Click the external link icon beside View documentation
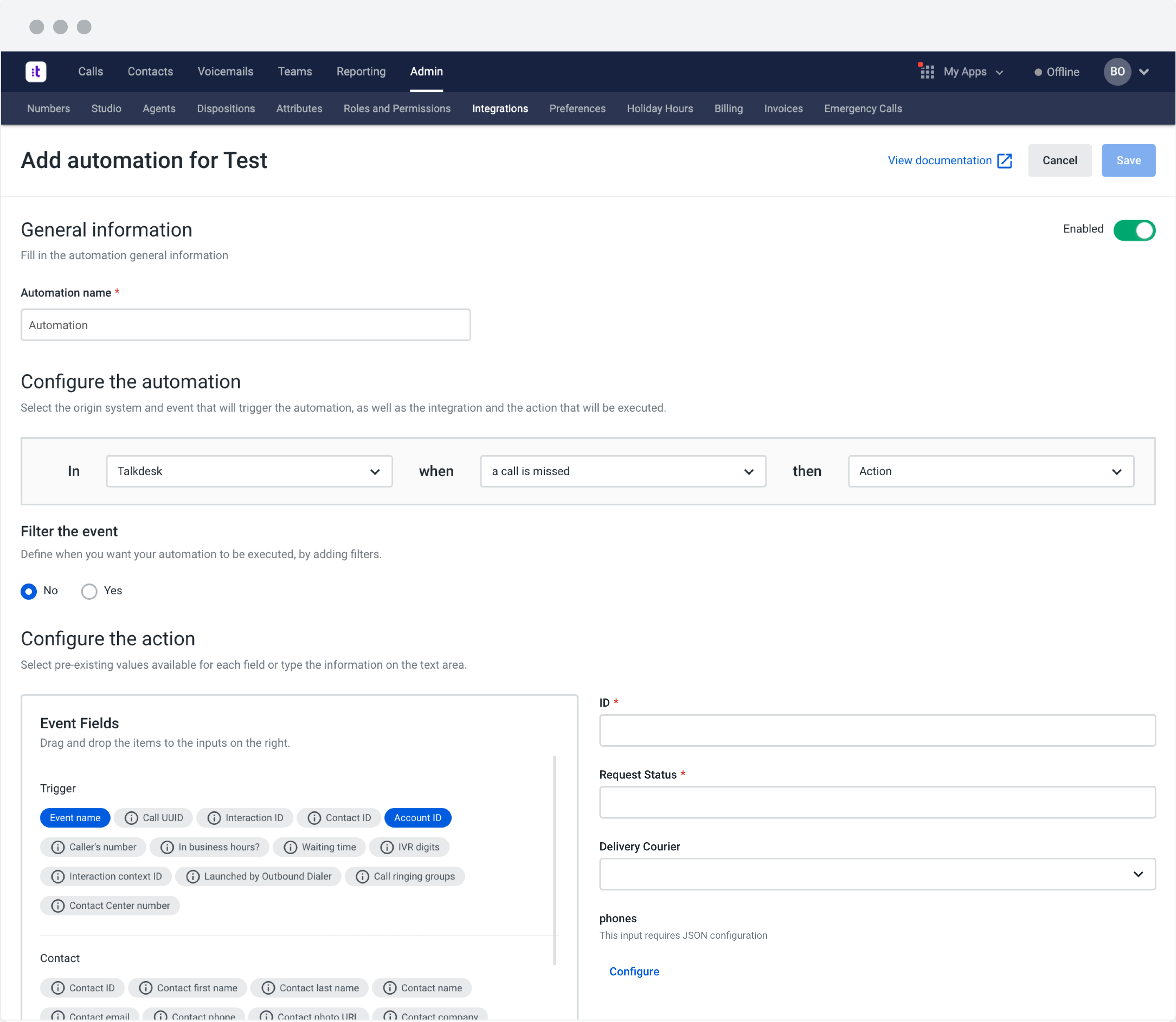Screen dimensions: 1176x1022 coord(1004,160)
